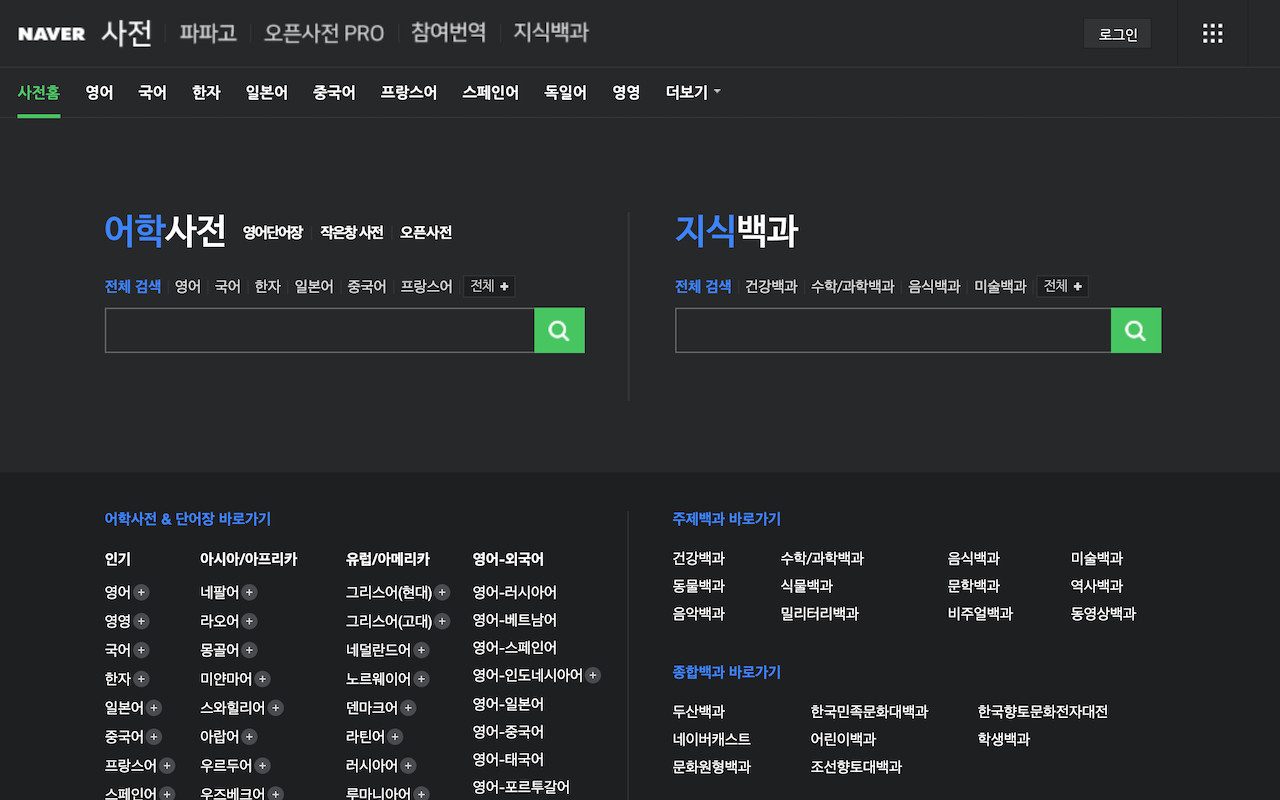
Task: Click the plus icon next to 스와힐리어
Action: (x=276, y=708)
